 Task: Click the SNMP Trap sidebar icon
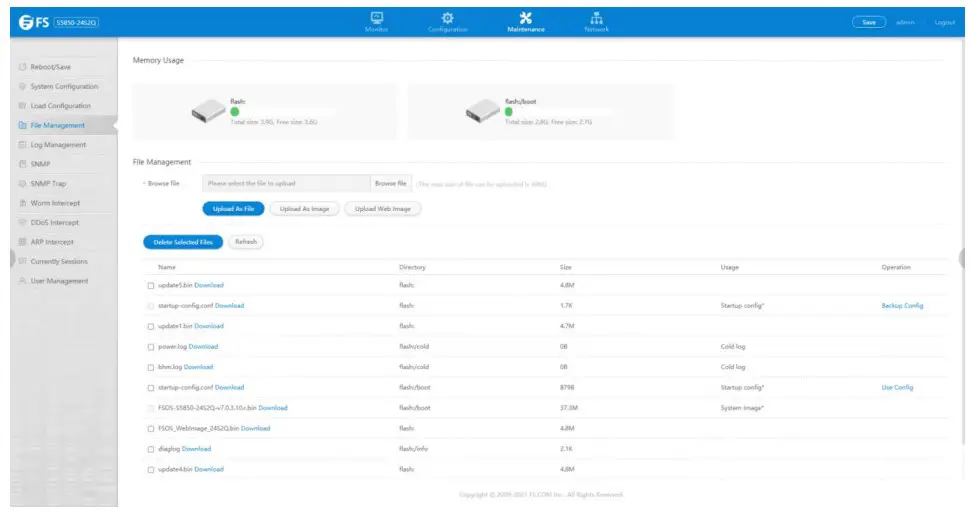(22, 183)
